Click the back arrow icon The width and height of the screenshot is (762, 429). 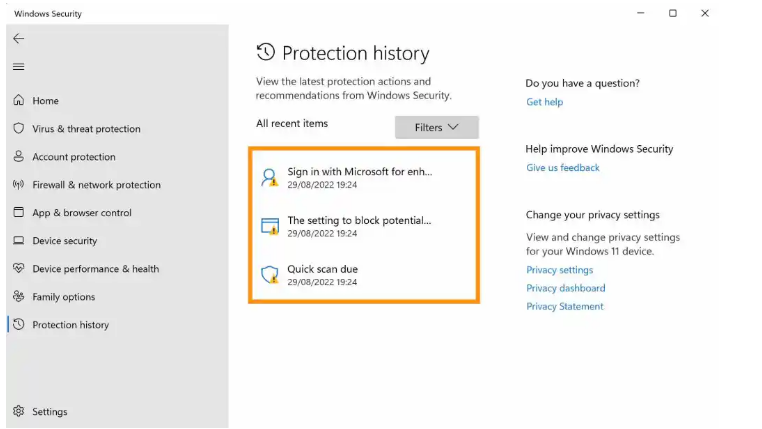18,38
